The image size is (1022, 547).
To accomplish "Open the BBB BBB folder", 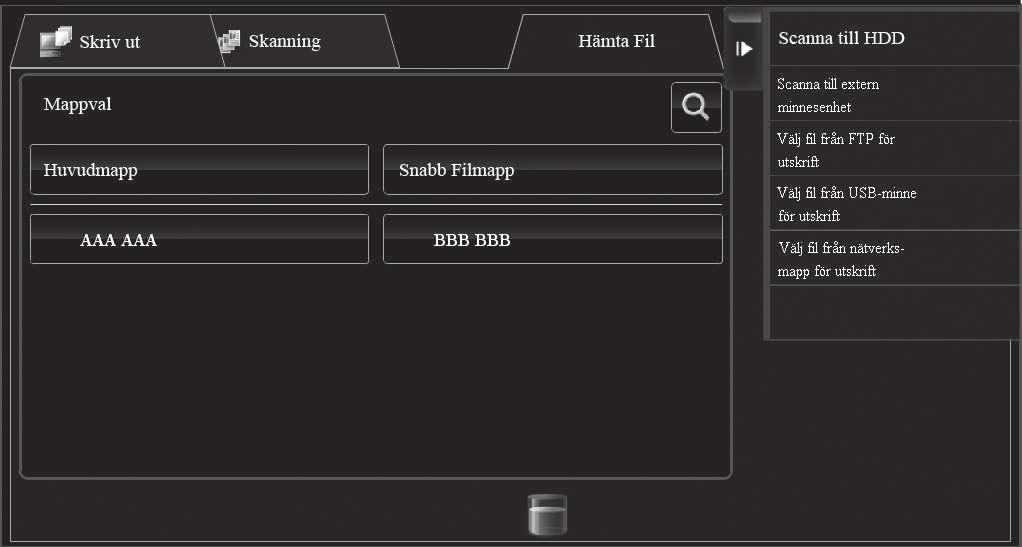I will (553, 239).
